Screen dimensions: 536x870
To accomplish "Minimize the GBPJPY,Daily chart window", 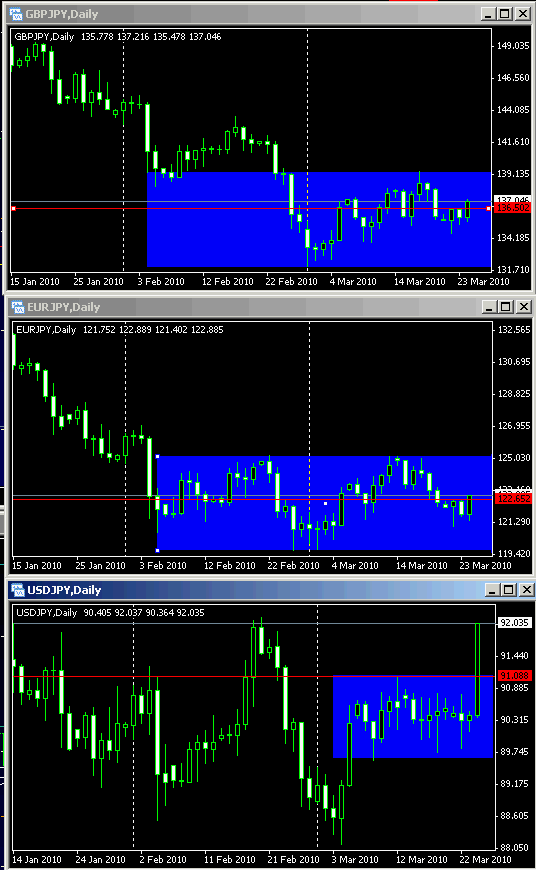I will click(x=488, y=14).
